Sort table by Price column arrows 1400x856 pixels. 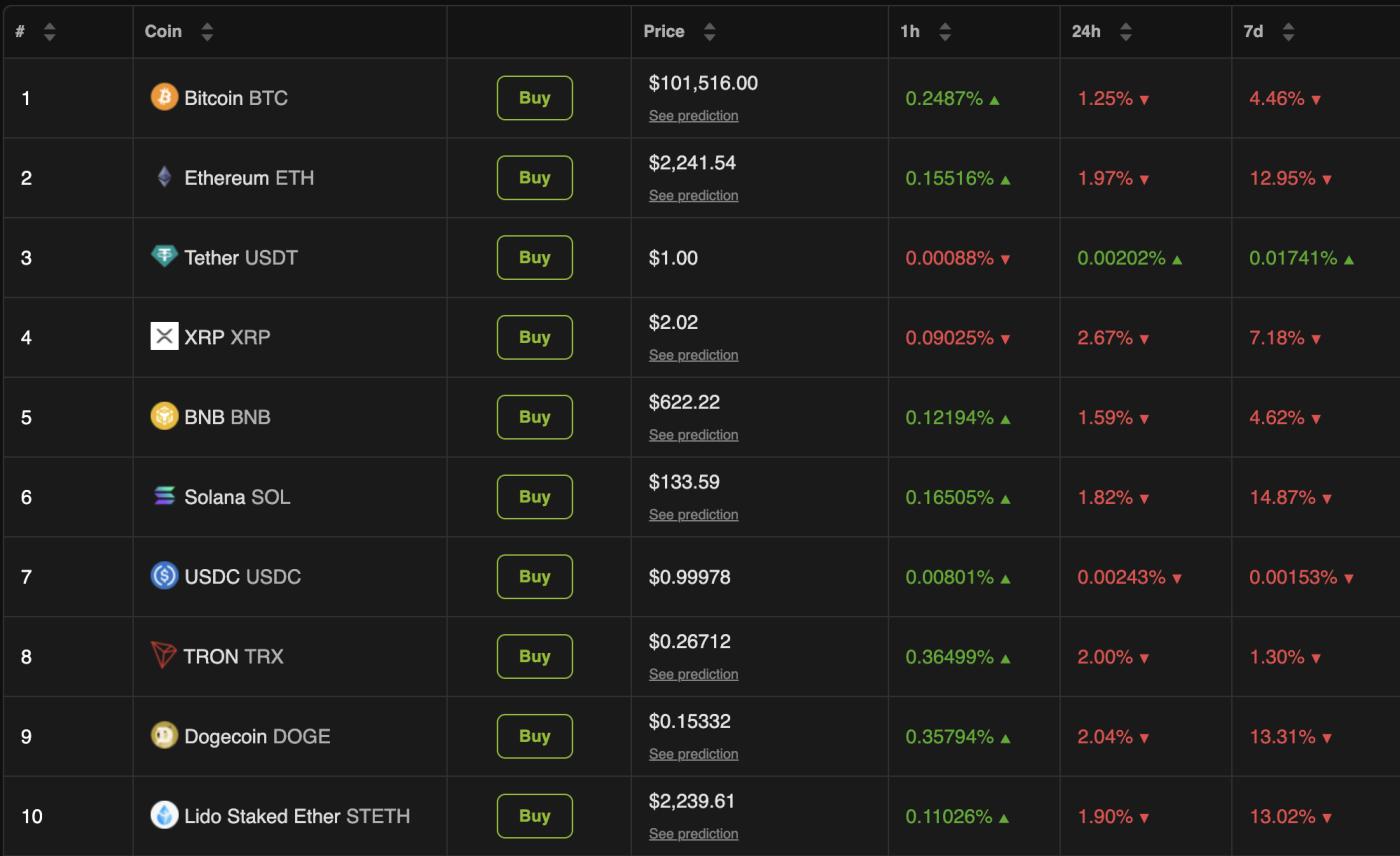pyautogui.click(x=709, y=32)
